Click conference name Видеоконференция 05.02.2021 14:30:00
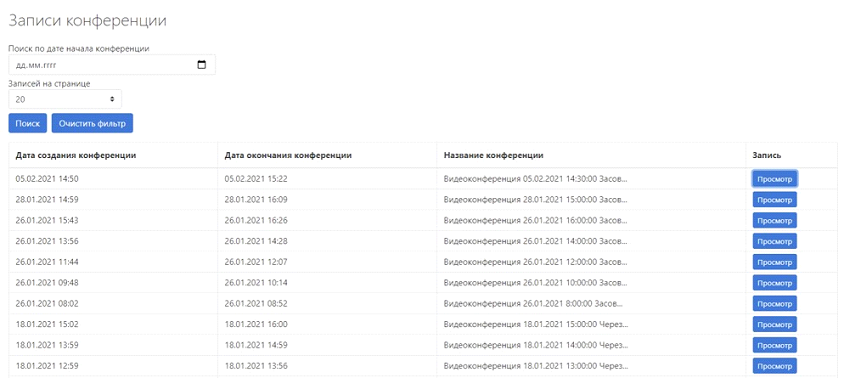Viewport: 844px width, 378px height. [x=536, y=179]
